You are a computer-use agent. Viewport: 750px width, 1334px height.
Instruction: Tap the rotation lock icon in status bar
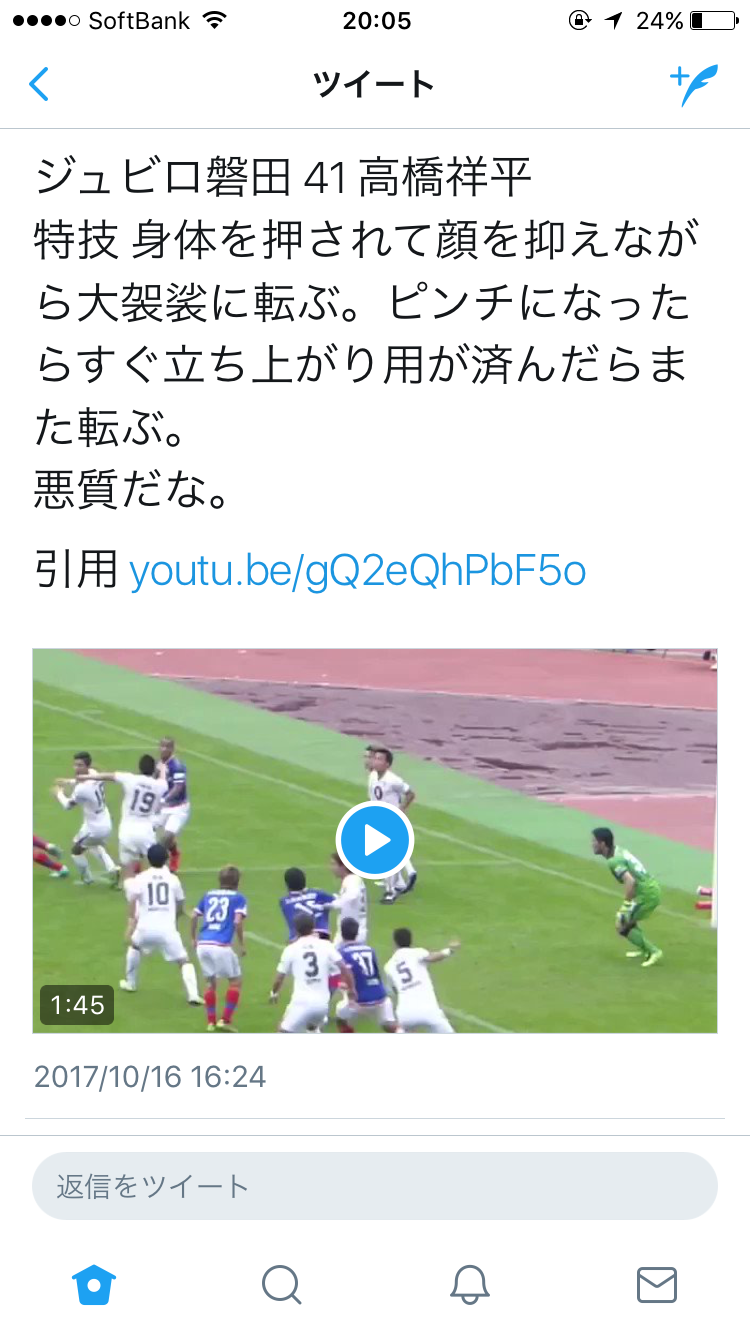pyautogui.click(x=580, y=20)
